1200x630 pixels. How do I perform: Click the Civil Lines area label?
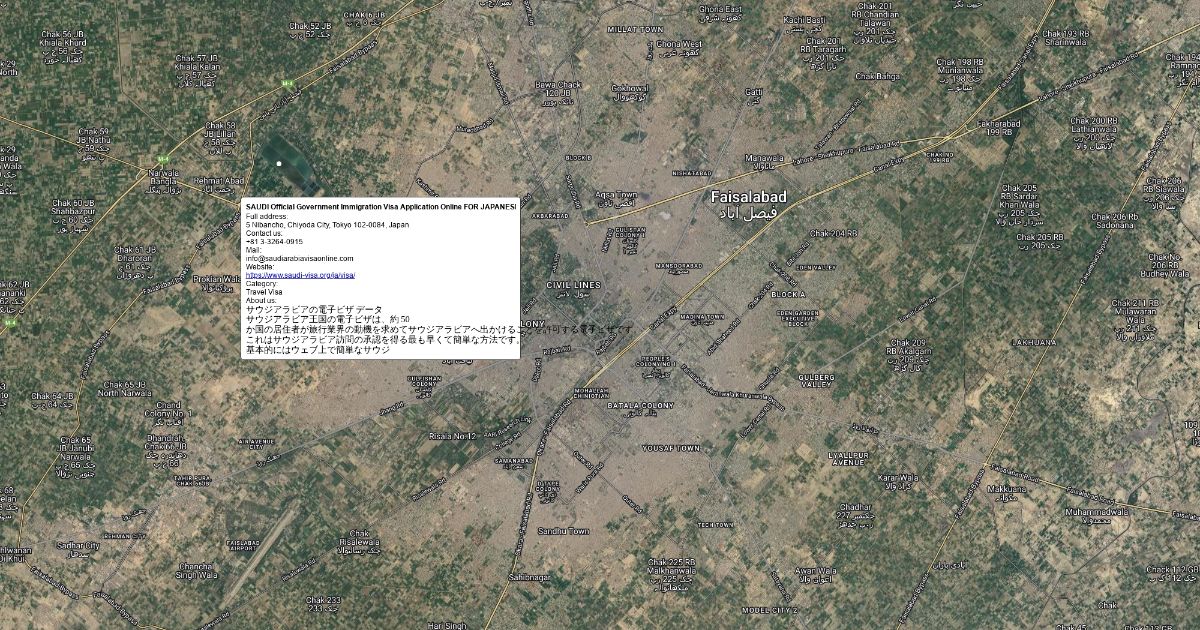click(x=573, y=285)
